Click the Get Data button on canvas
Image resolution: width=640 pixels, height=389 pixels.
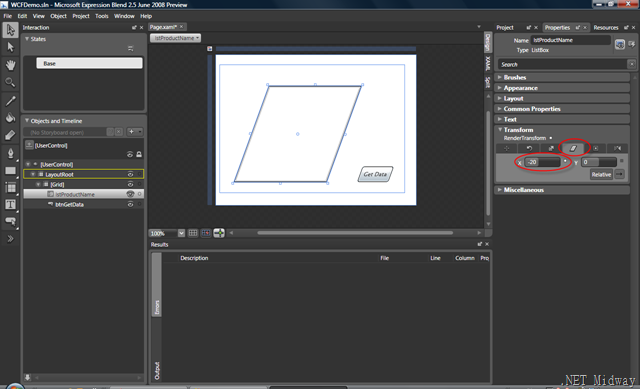pyautogui.click(x=376, y=174)
